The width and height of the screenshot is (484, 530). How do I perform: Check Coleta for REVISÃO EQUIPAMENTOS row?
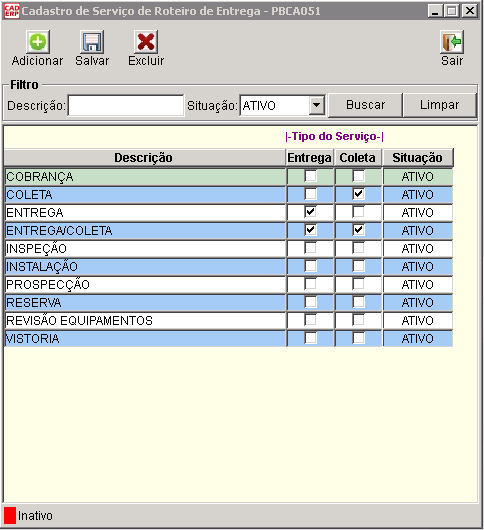coord(358,320)
